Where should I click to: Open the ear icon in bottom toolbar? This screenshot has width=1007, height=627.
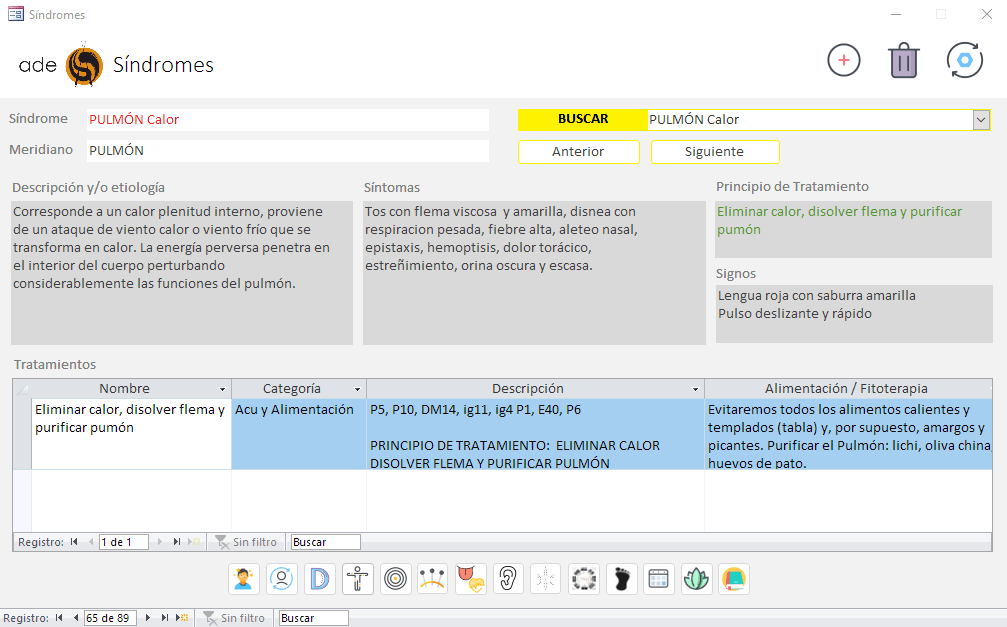pyautogui.click(x=509, y=579)
